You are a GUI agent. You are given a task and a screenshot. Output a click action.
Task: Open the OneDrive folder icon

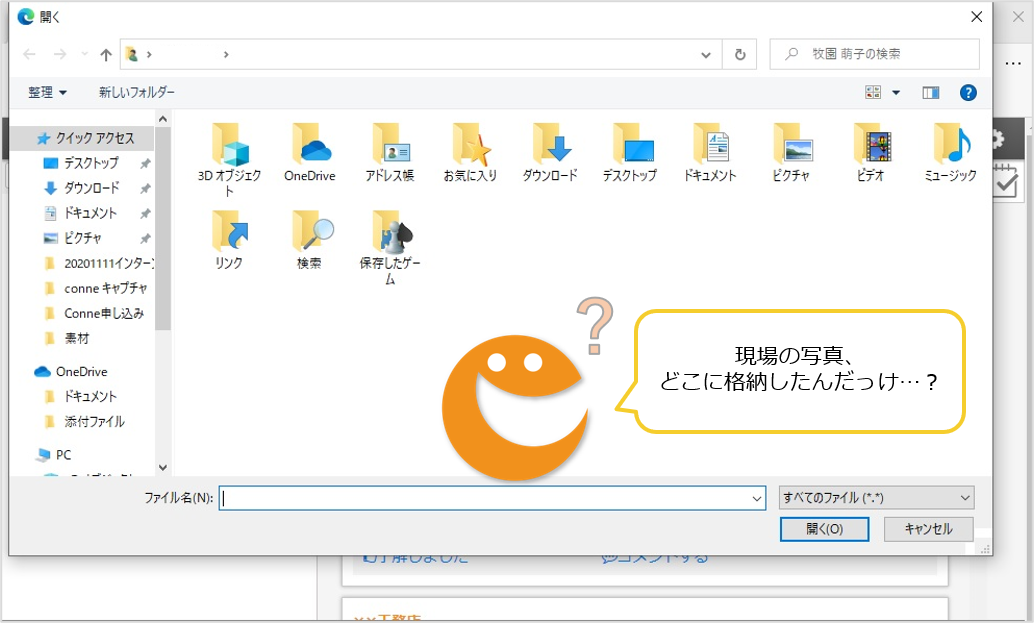coord(310,148)
